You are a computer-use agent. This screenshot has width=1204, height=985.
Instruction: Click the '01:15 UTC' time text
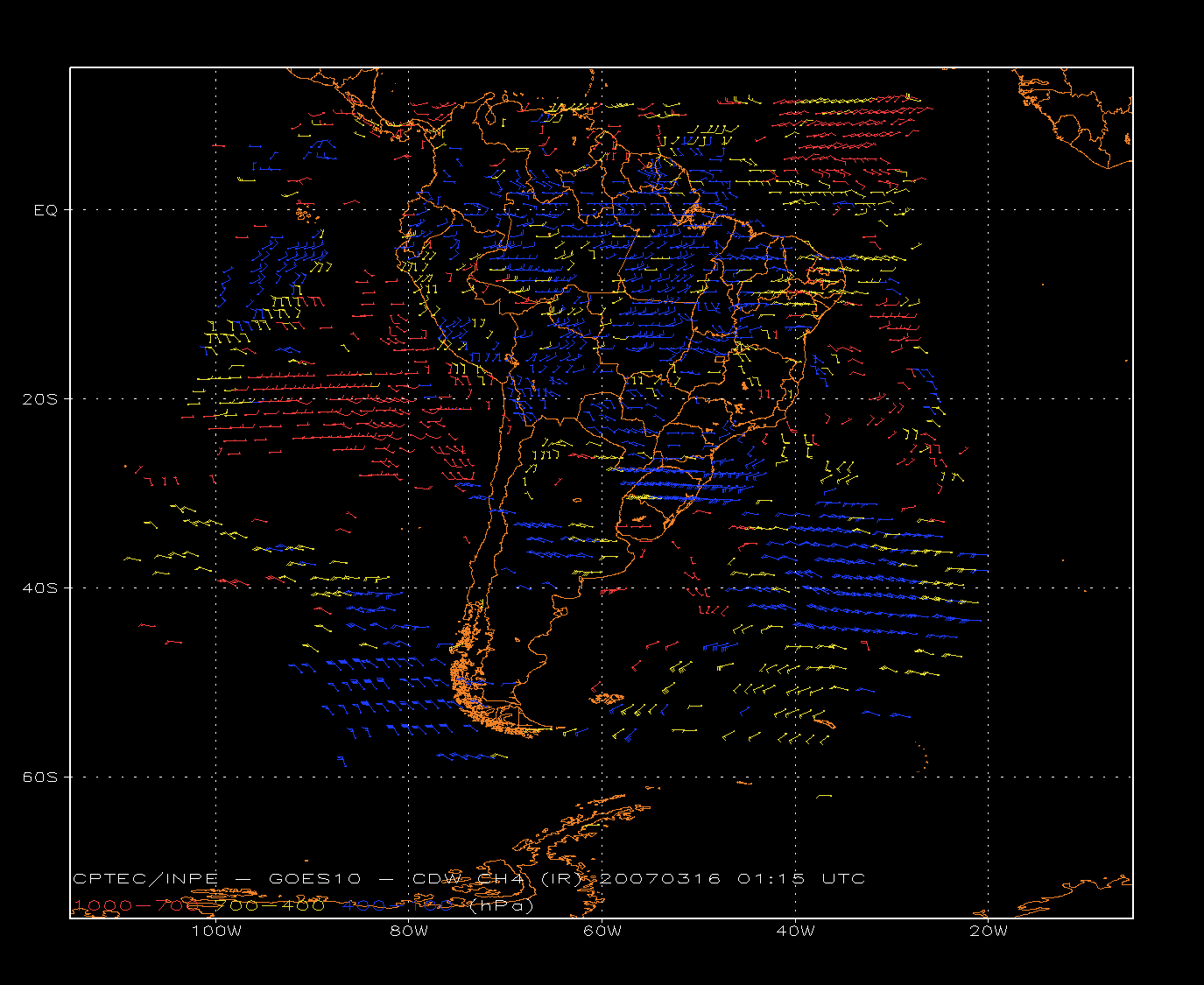[801, 879]
